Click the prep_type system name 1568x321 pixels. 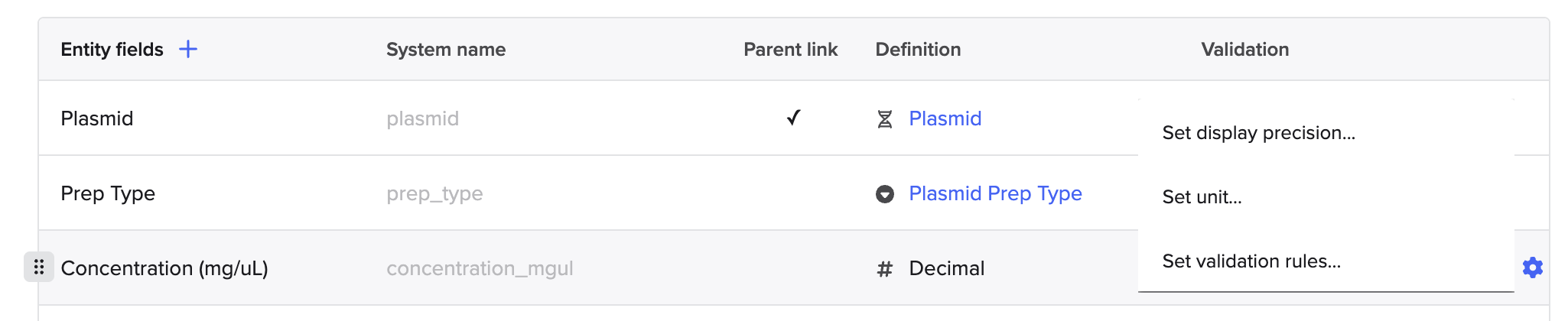[x=434, y=193]
